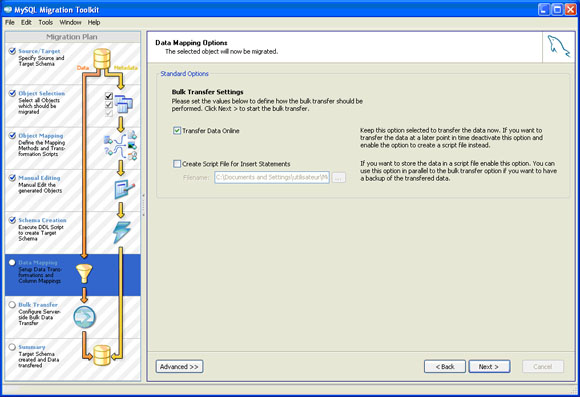Open the Tools menu
This screenshot has width=580, height=397.
(45, 23)
